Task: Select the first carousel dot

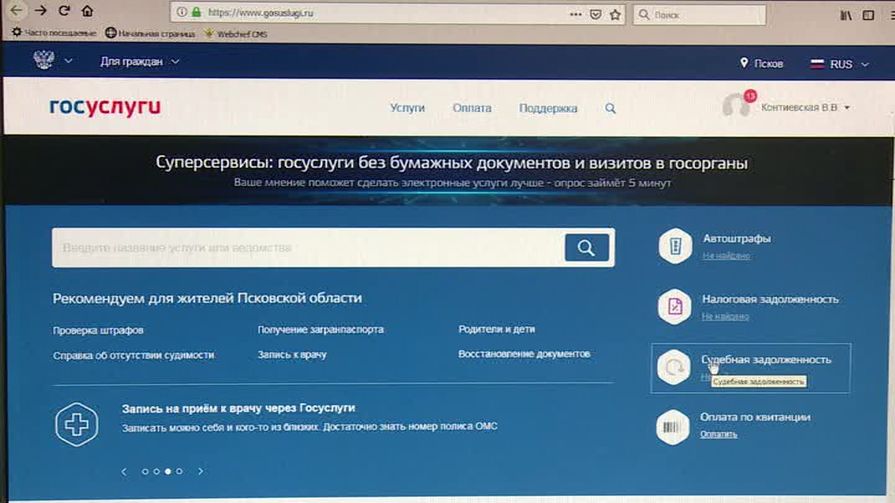Action: click(x=145, y=472)
